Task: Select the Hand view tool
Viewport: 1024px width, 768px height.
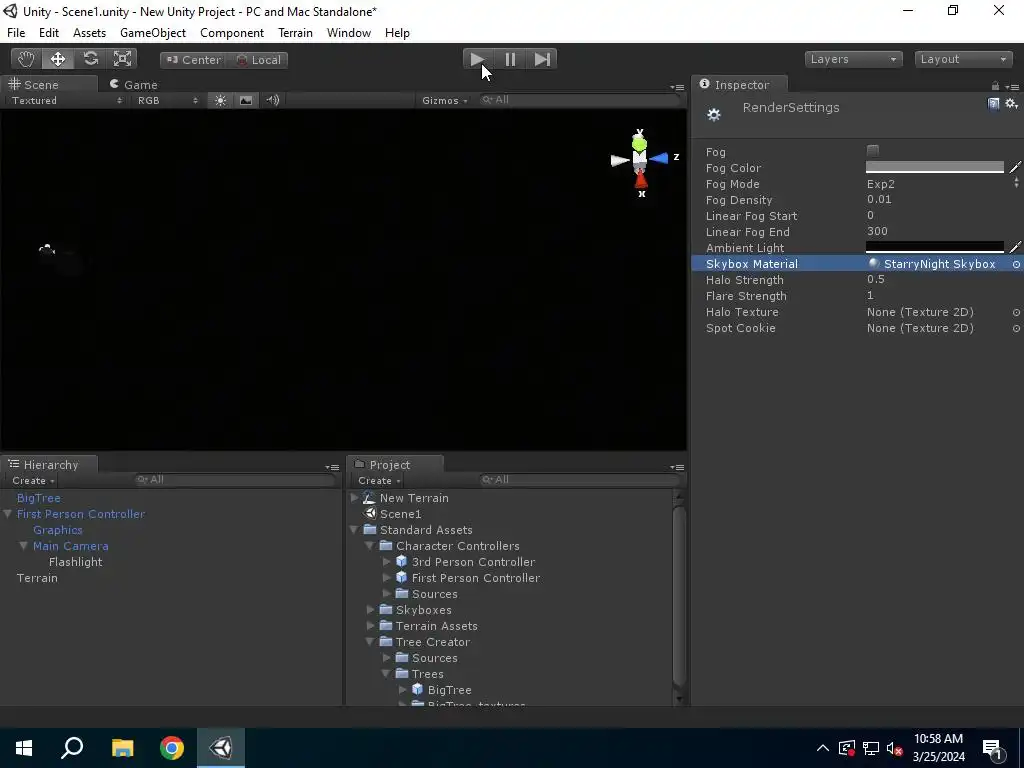Action: click(x=26, y=59)
